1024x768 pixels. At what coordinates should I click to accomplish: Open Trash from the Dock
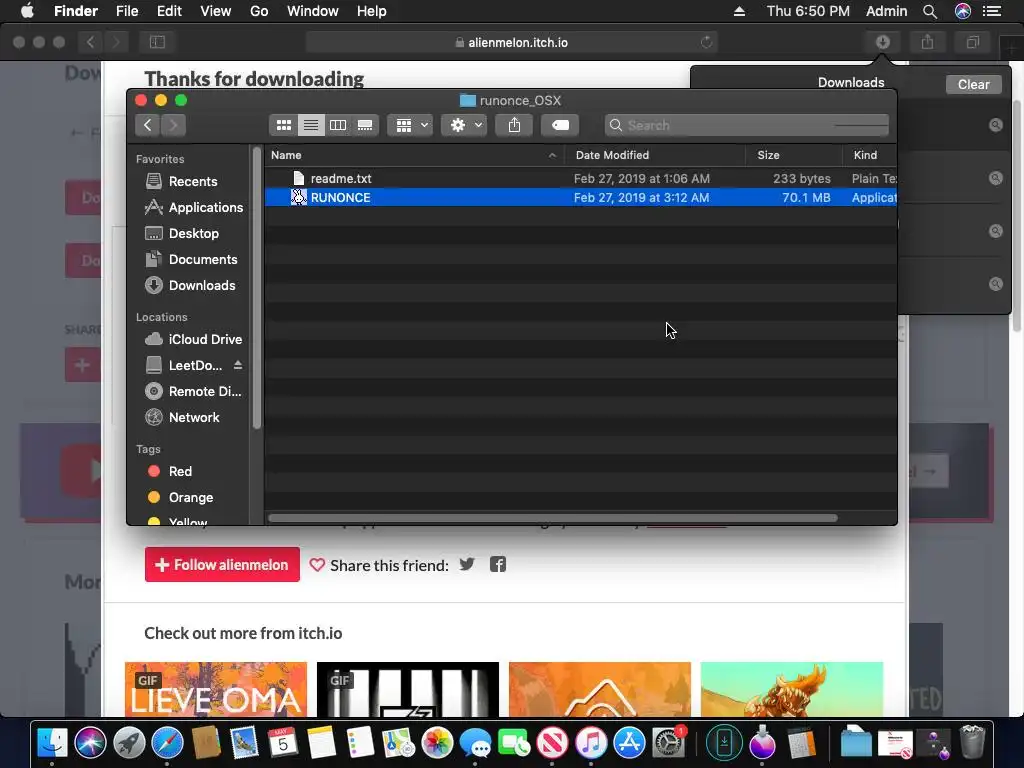(972, 743)
